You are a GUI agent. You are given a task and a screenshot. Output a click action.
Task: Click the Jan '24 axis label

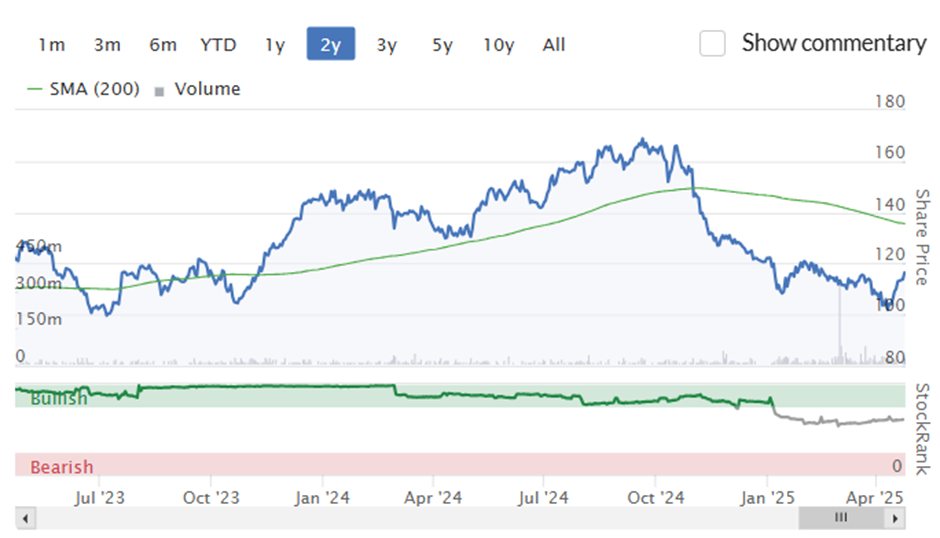[x=322, y=498]
